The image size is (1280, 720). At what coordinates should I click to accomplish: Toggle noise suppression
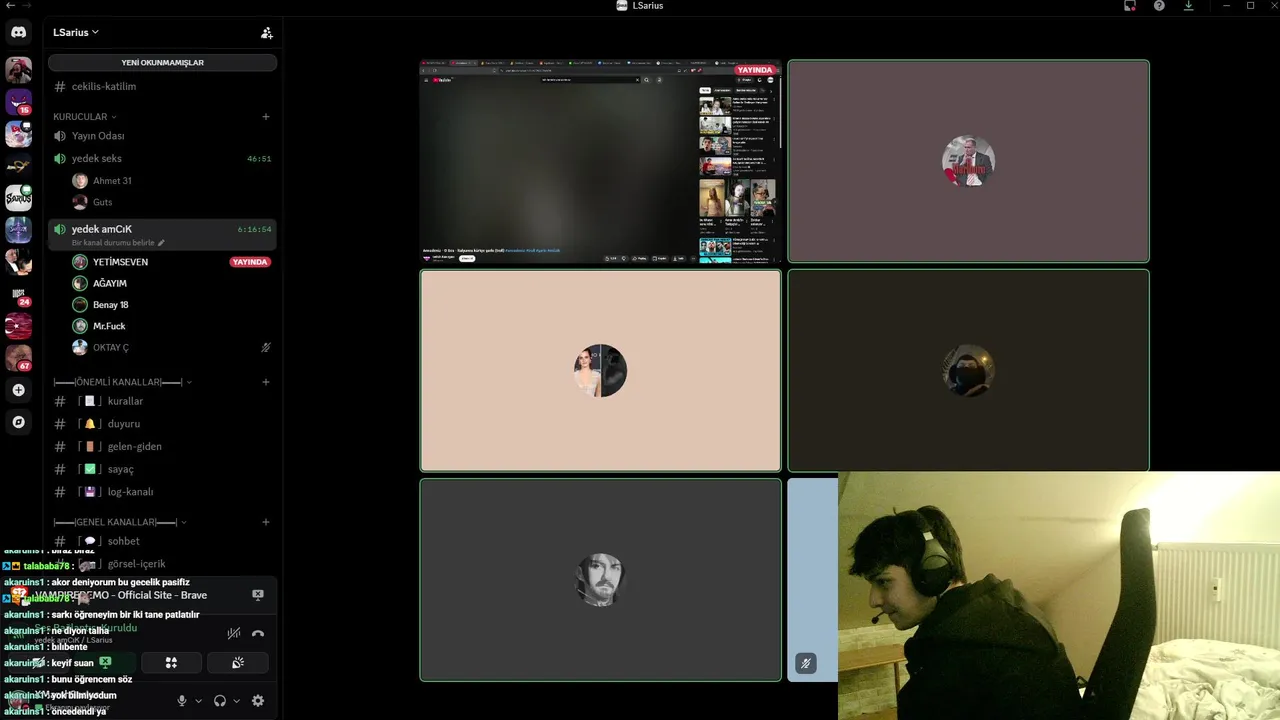[x=234, y=633]
